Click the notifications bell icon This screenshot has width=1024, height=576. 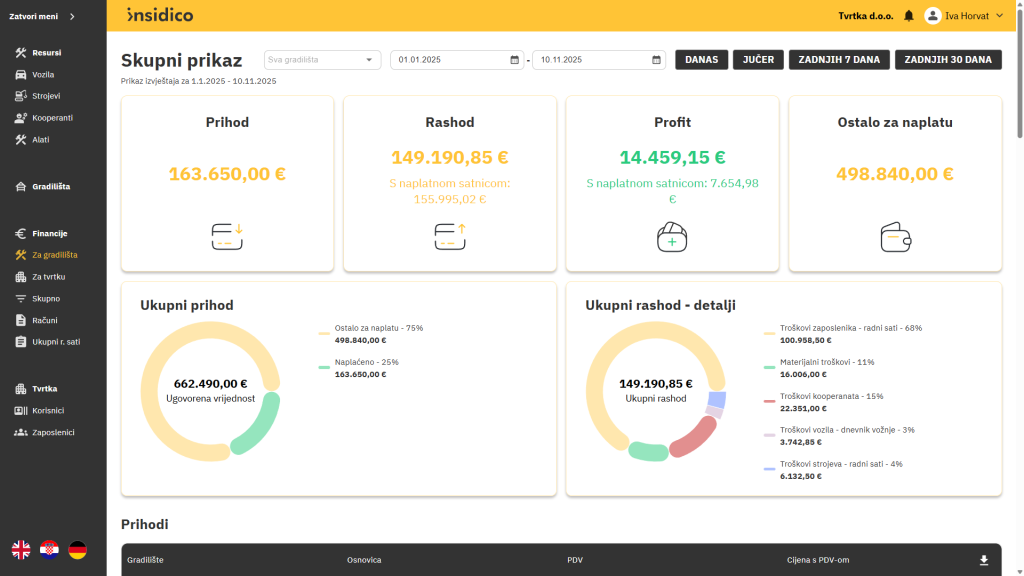coord(909,16)
